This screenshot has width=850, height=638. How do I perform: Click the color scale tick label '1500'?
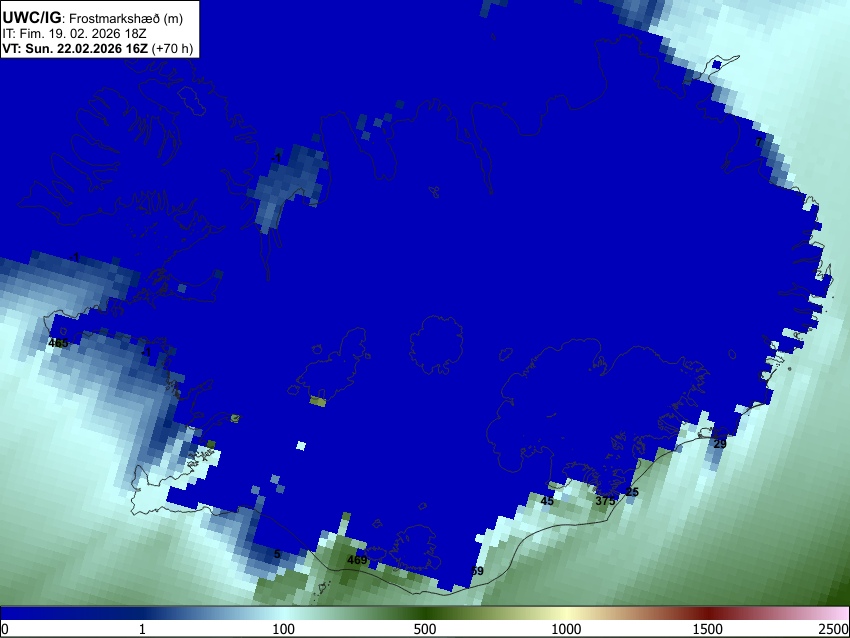tap(708, 629)
